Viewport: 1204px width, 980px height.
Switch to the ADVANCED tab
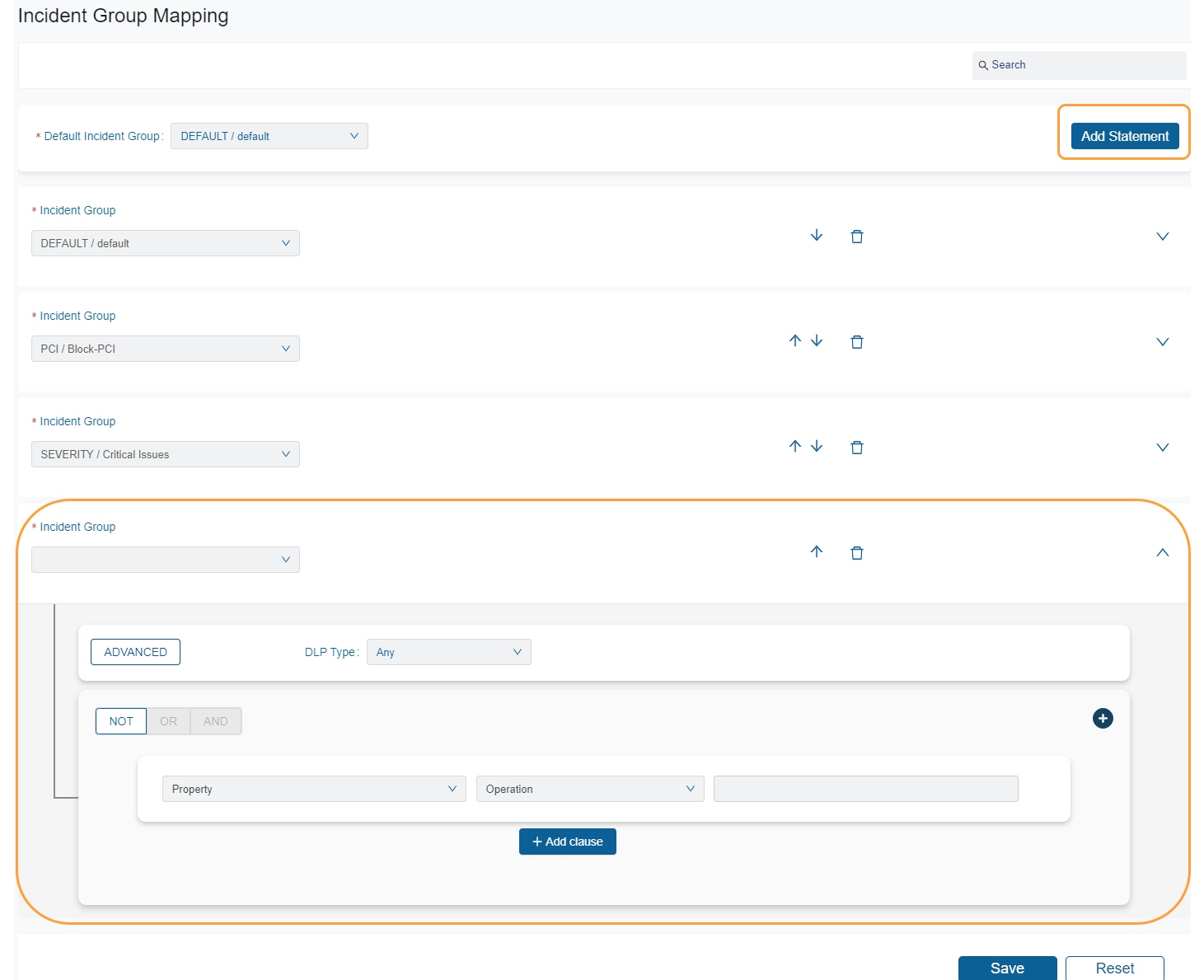pyautogui.click(x=135, y=651)
